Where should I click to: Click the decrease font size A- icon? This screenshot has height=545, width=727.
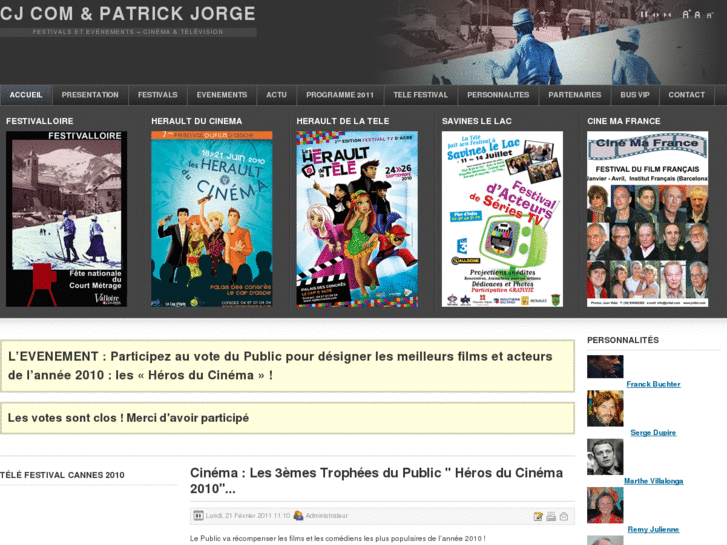(710, 15)
